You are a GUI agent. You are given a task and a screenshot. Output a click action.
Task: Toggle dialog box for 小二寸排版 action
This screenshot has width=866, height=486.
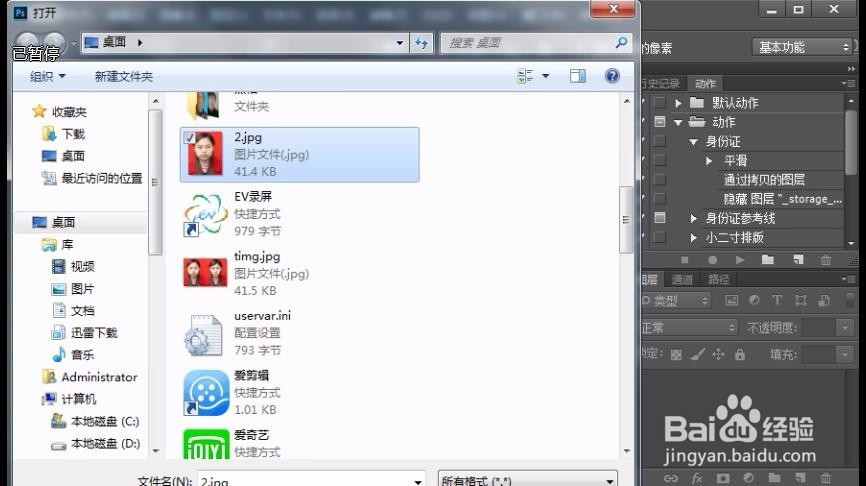[659, 237]
